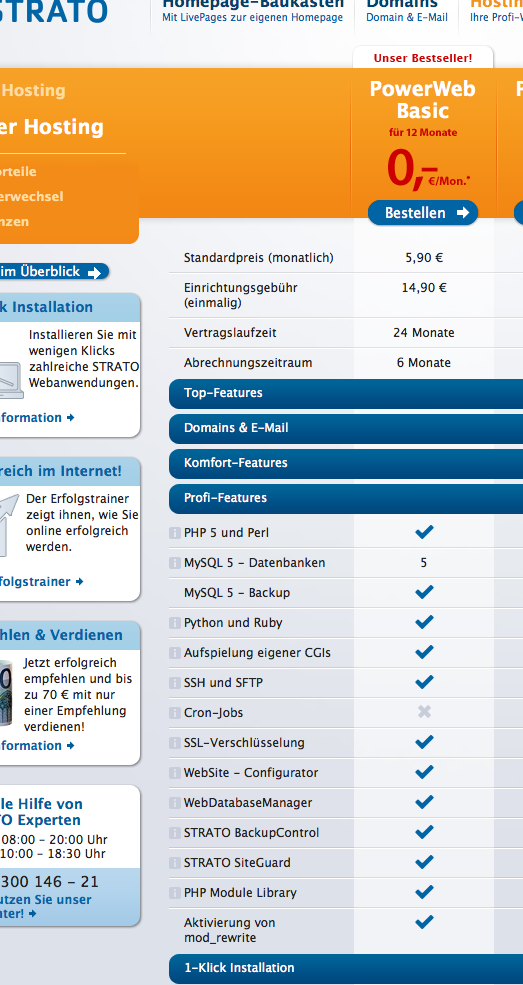
Task: Click info icon next to STRATO SiteGuard
Action: pos(175,863)
